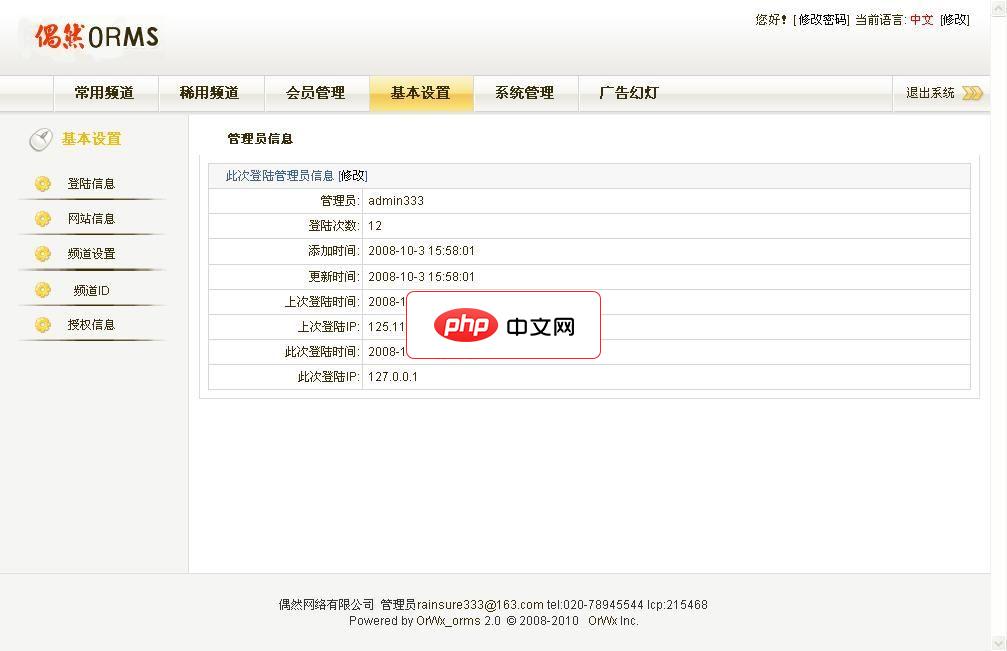This screenshot has width=1007, height=651.
Task: Open 授权信息 in the sidebar
Action: 91,325
